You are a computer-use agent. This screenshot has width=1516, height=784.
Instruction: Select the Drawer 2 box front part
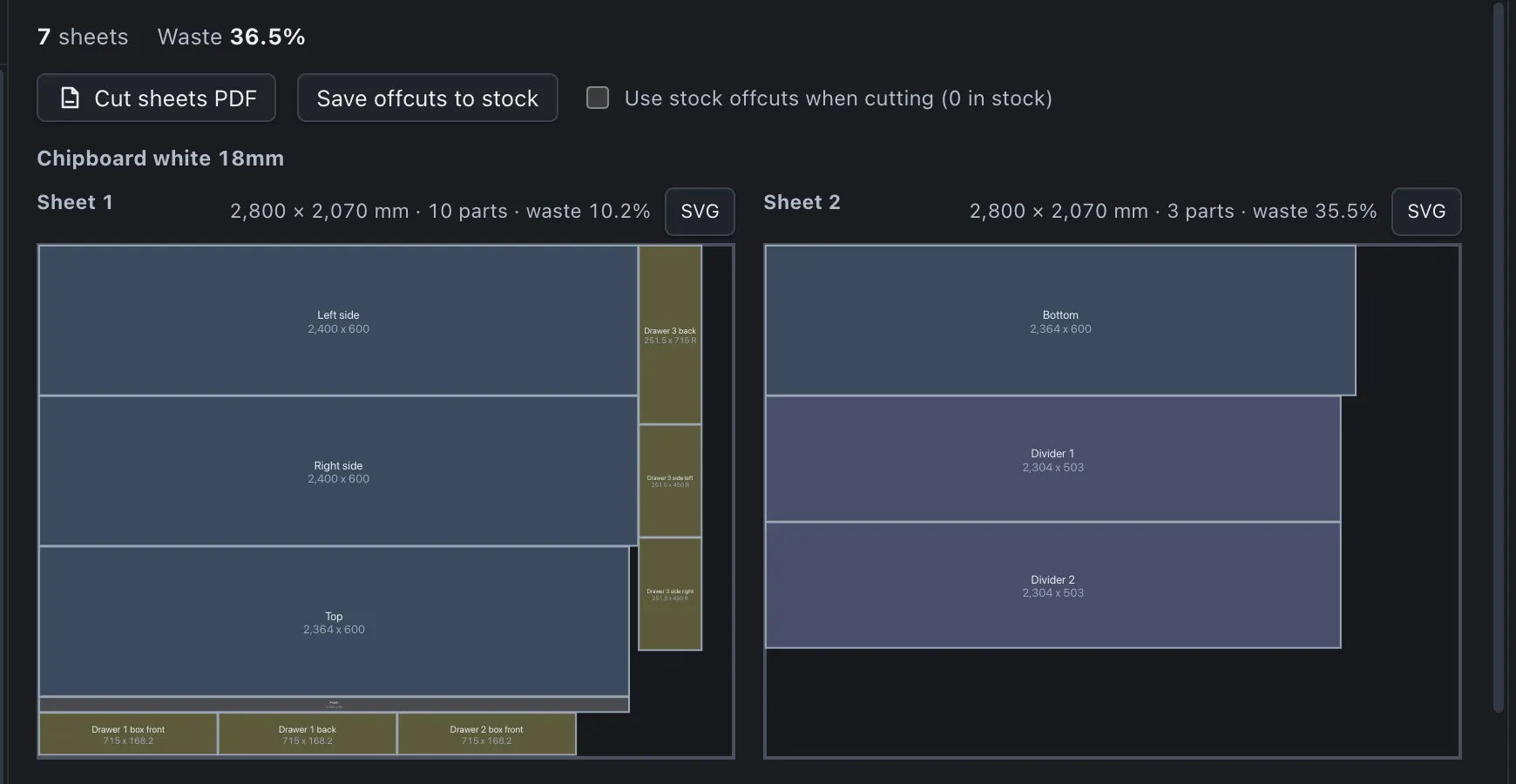click(486, 734)
